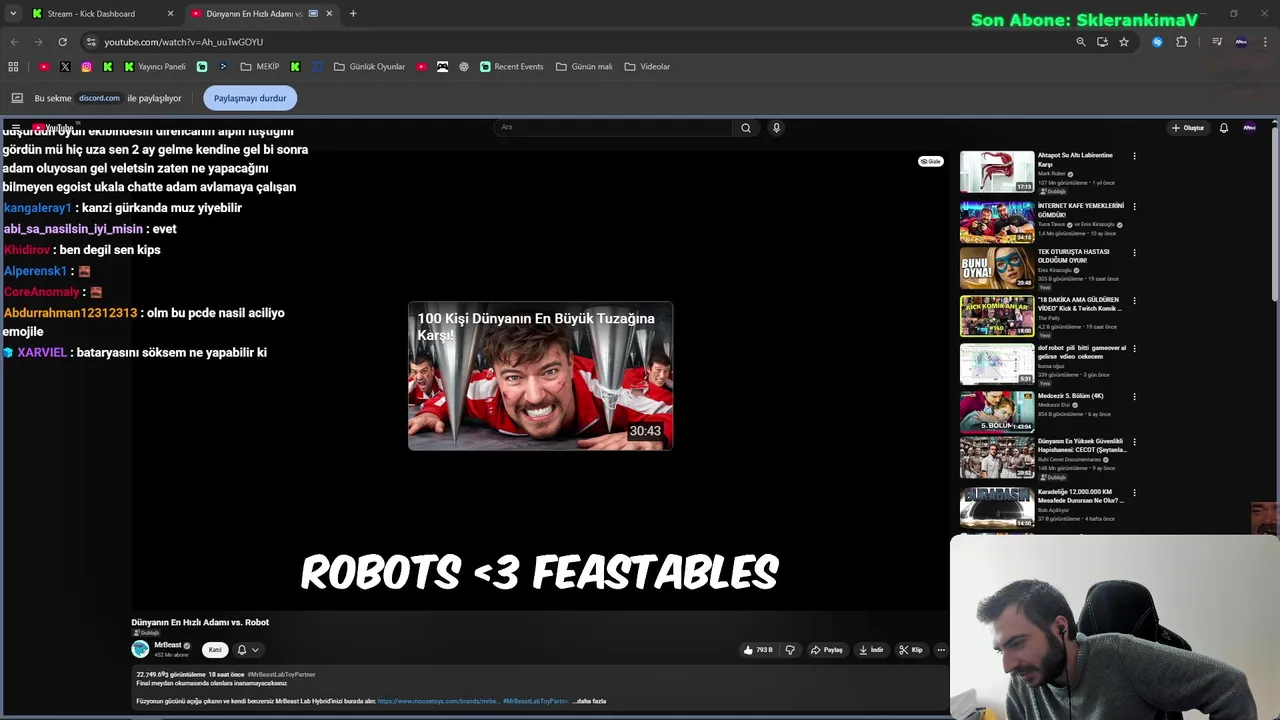Start voice search with the microphone icon

pos(776,128)
